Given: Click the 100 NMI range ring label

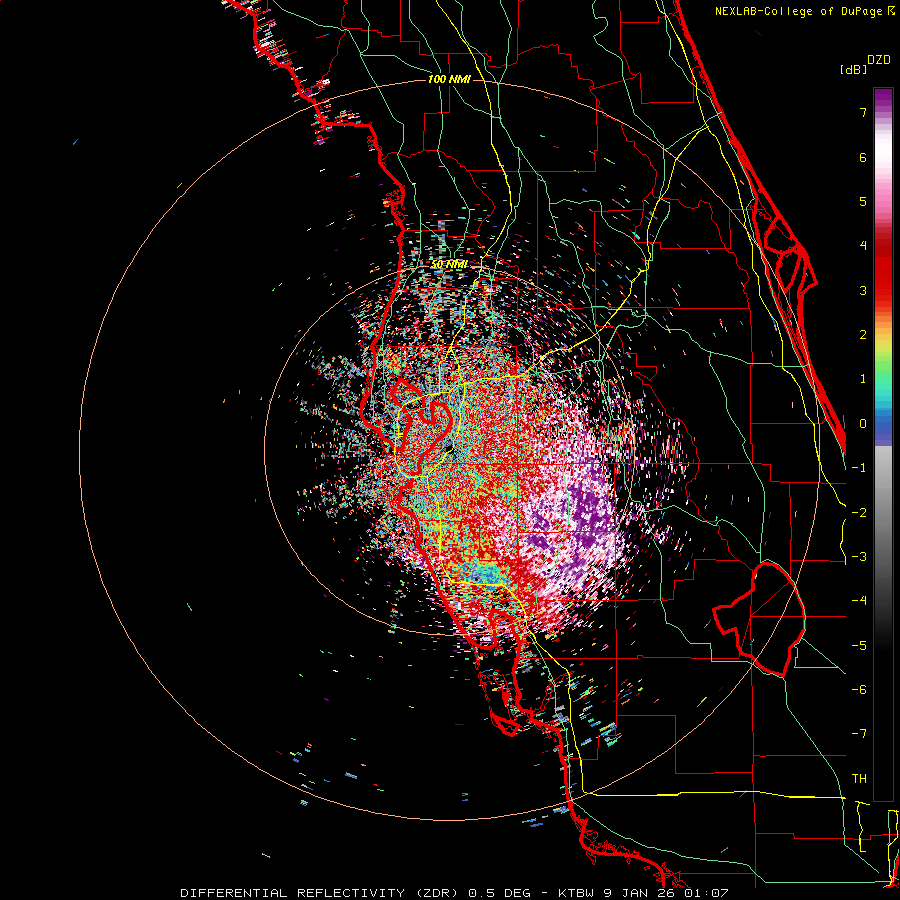Looking at the screenshot, I should click(x=449, y=79).
